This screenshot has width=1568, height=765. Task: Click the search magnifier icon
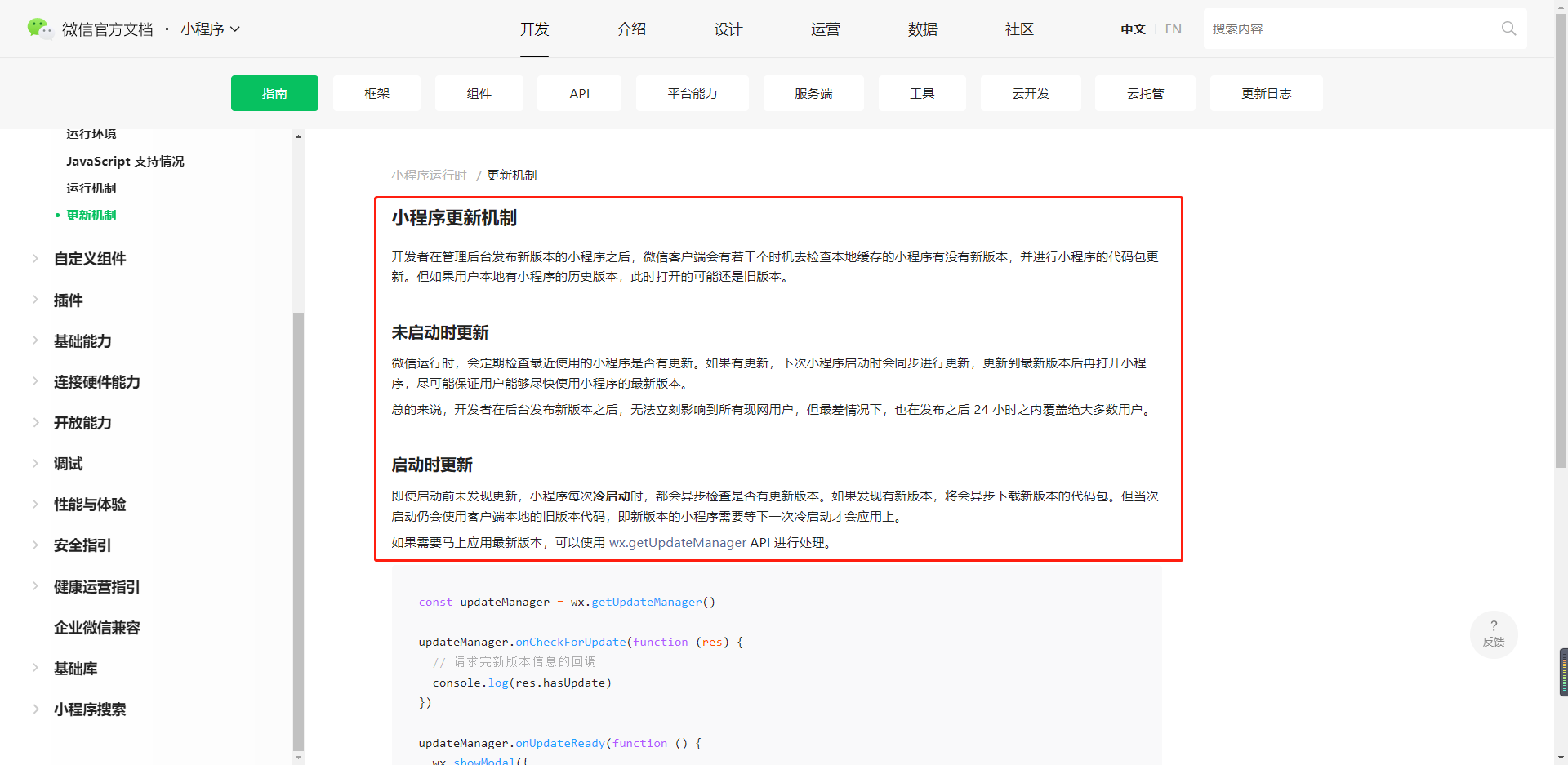(1508, 29)
